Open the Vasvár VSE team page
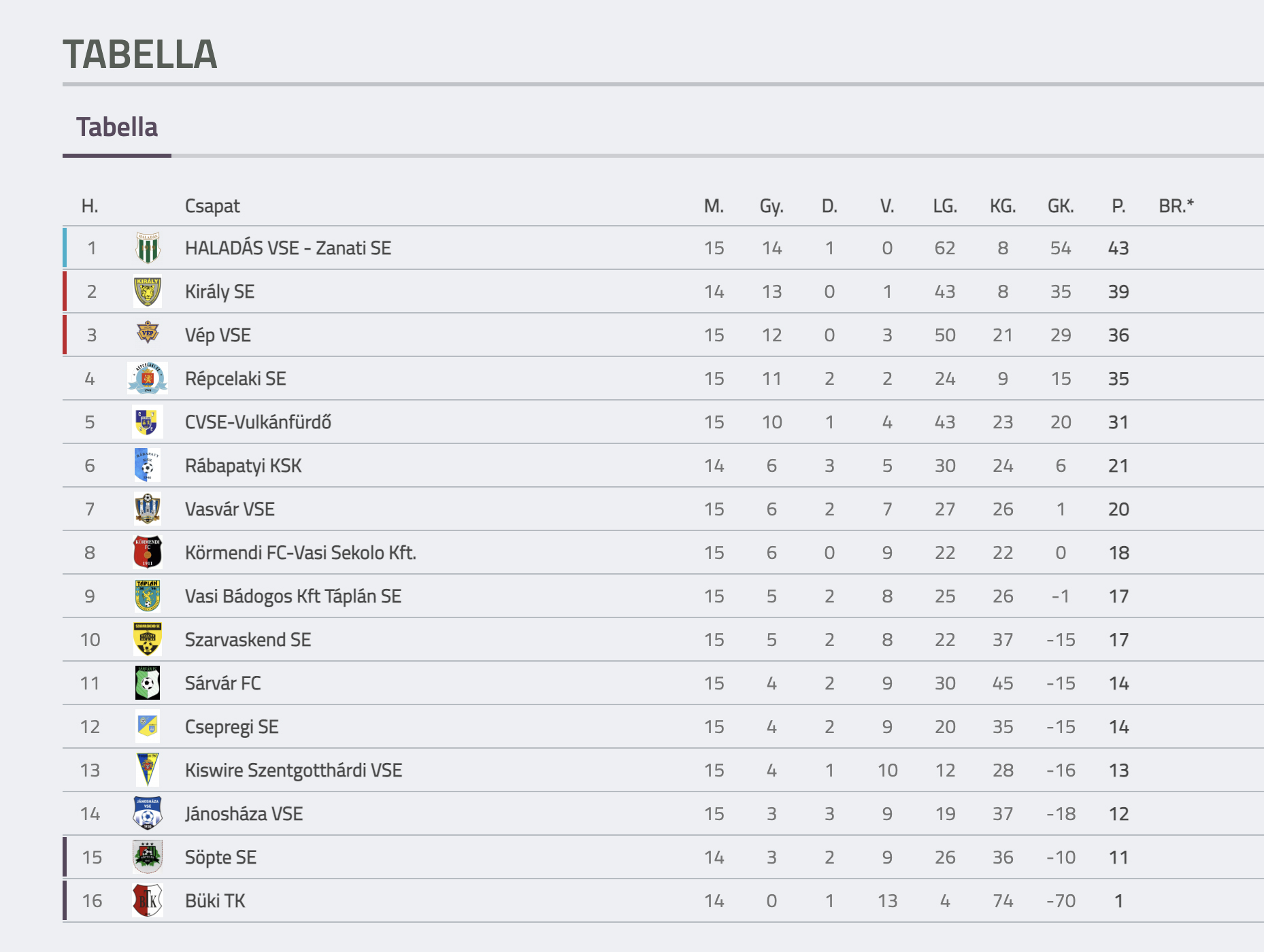The width and height of the screenshot is (1264, 952). (x=230, y=509)
